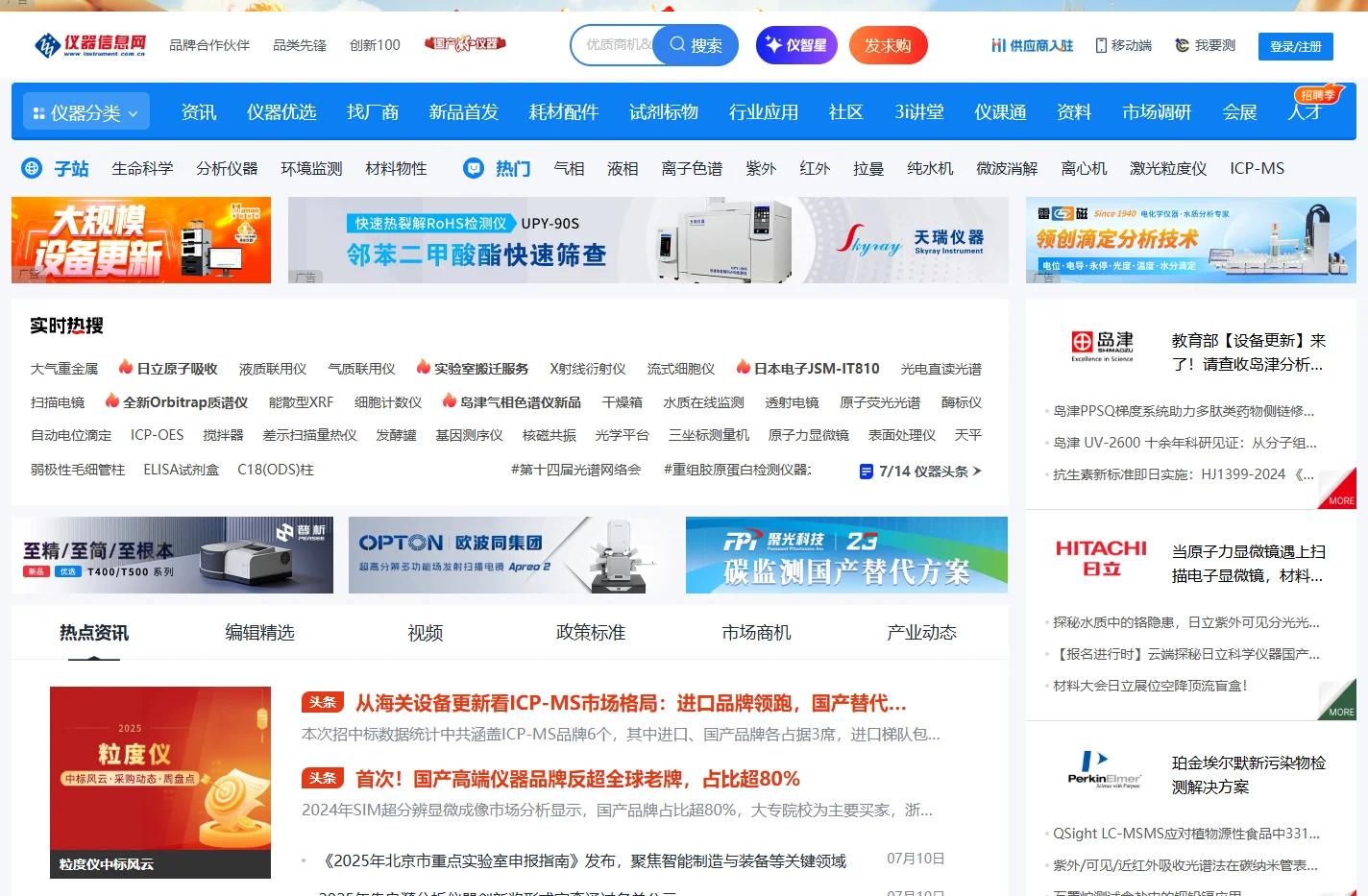Open 离子色谱 hot keyword link
The width and height of the screenshot is (1368, 896).
click(x=692, y=168)
